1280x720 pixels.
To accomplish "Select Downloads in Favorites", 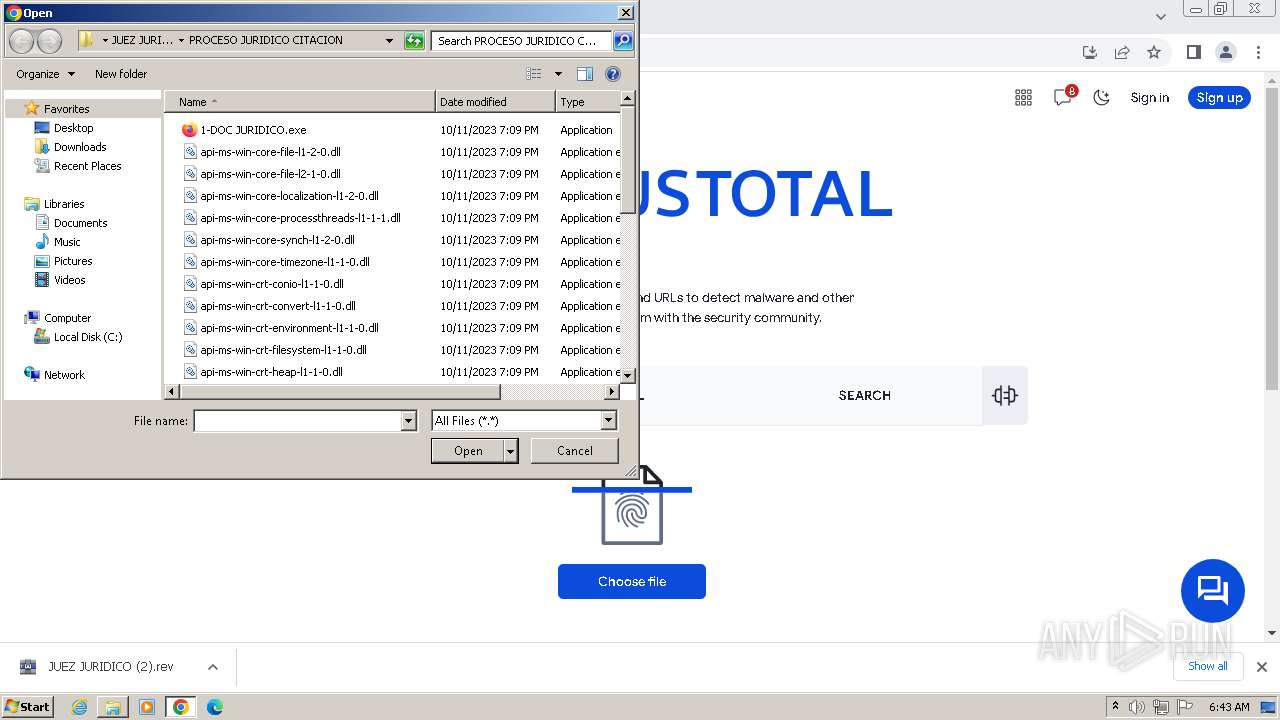I will click(x=80, y=147).
